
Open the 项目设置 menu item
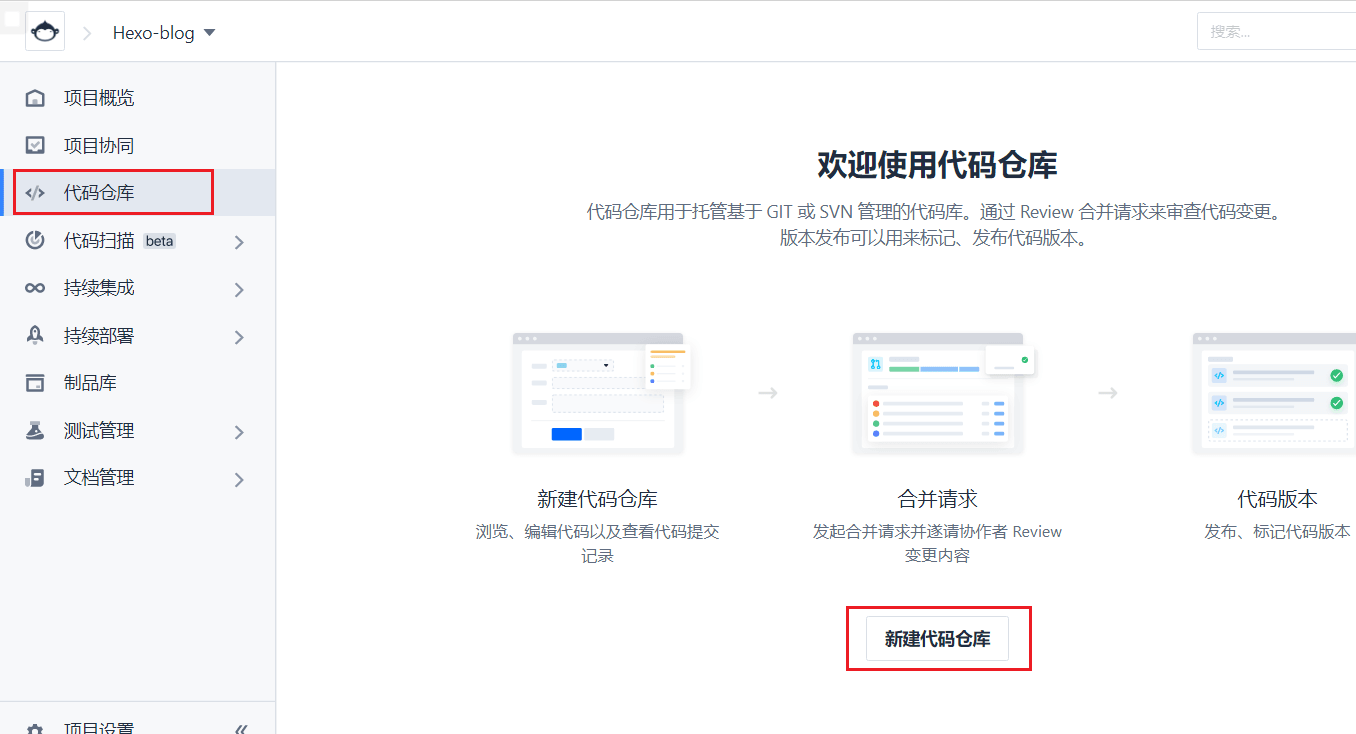tap(99, 728)
